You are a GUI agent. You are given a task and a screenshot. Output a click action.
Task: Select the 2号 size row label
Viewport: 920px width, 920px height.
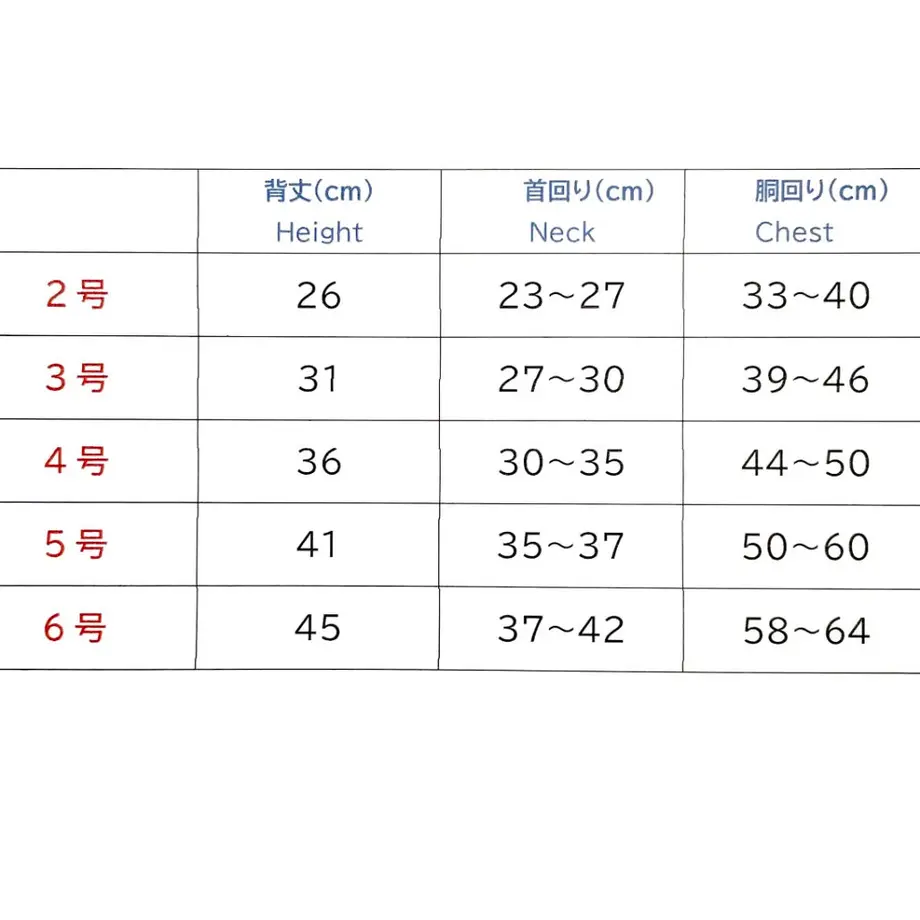pos(77,294)
